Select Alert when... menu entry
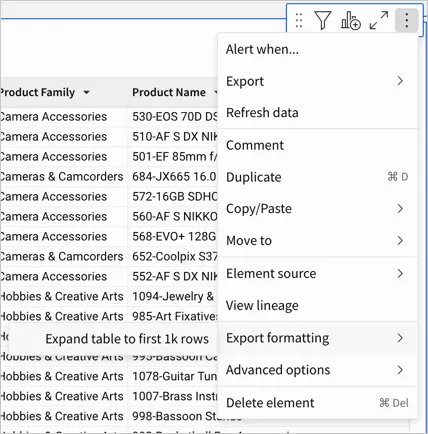This screenshot has width=428, height=434. pos(318,49)
